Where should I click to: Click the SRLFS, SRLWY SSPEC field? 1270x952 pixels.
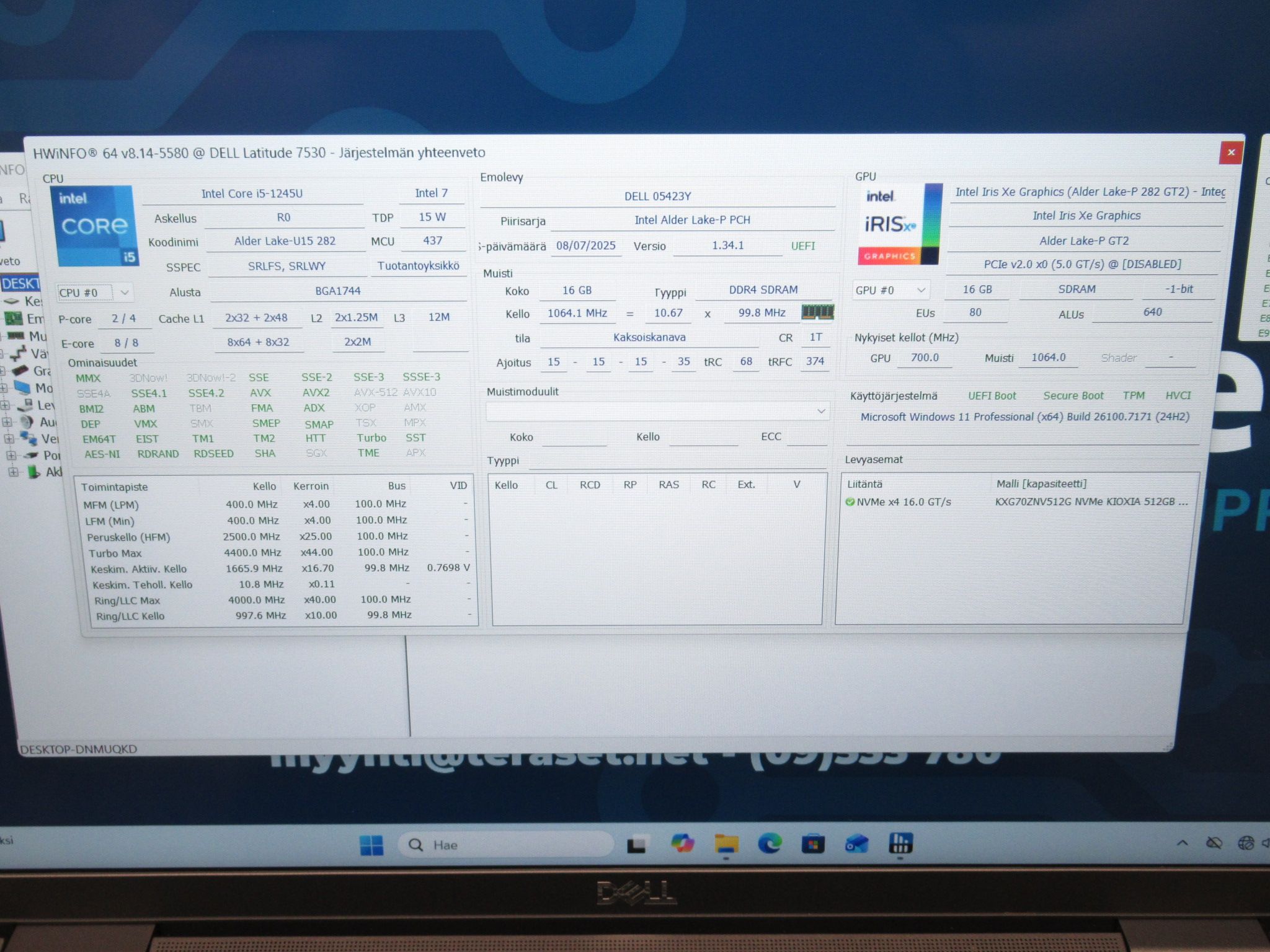(287, 267)
